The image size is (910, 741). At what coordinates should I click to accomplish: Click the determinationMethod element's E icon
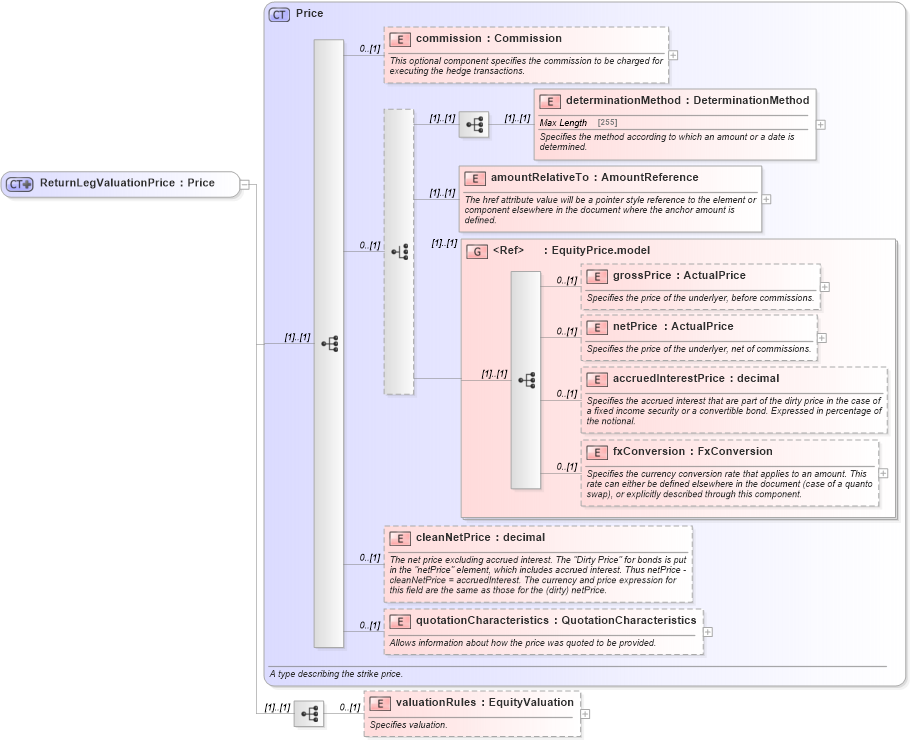549,101
